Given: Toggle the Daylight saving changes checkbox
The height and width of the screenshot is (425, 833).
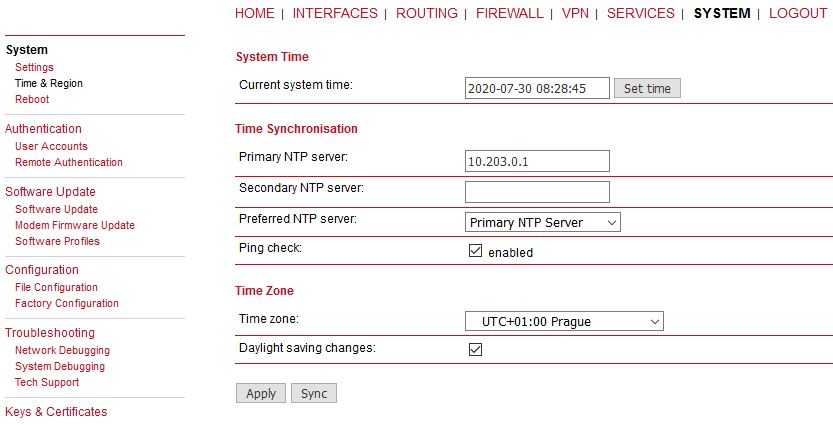Looking at the screenshot, I should [x=476, y=349].
